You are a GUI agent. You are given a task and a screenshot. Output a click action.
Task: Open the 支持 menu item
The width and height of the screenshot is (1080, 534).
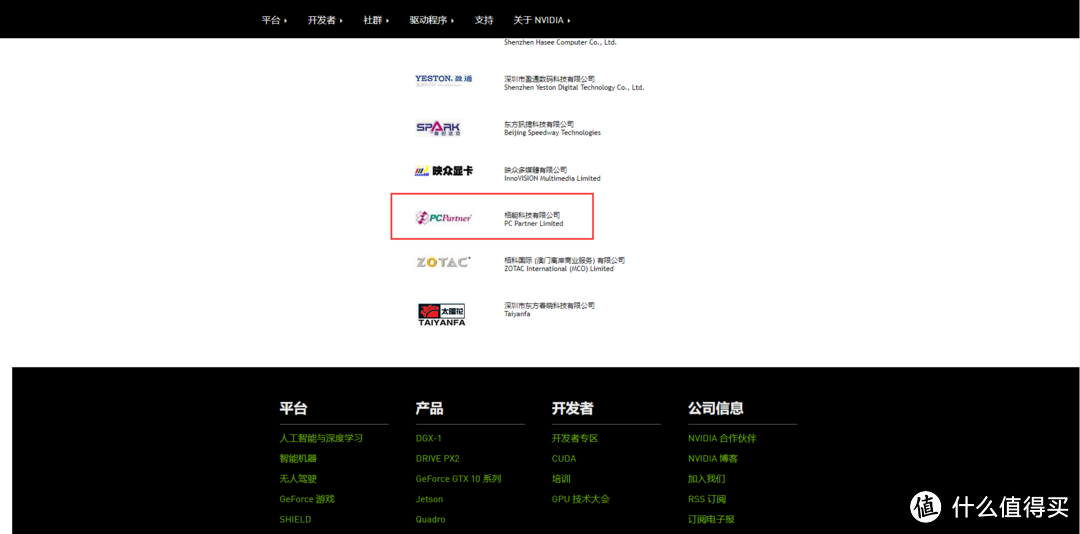[484, 20]
